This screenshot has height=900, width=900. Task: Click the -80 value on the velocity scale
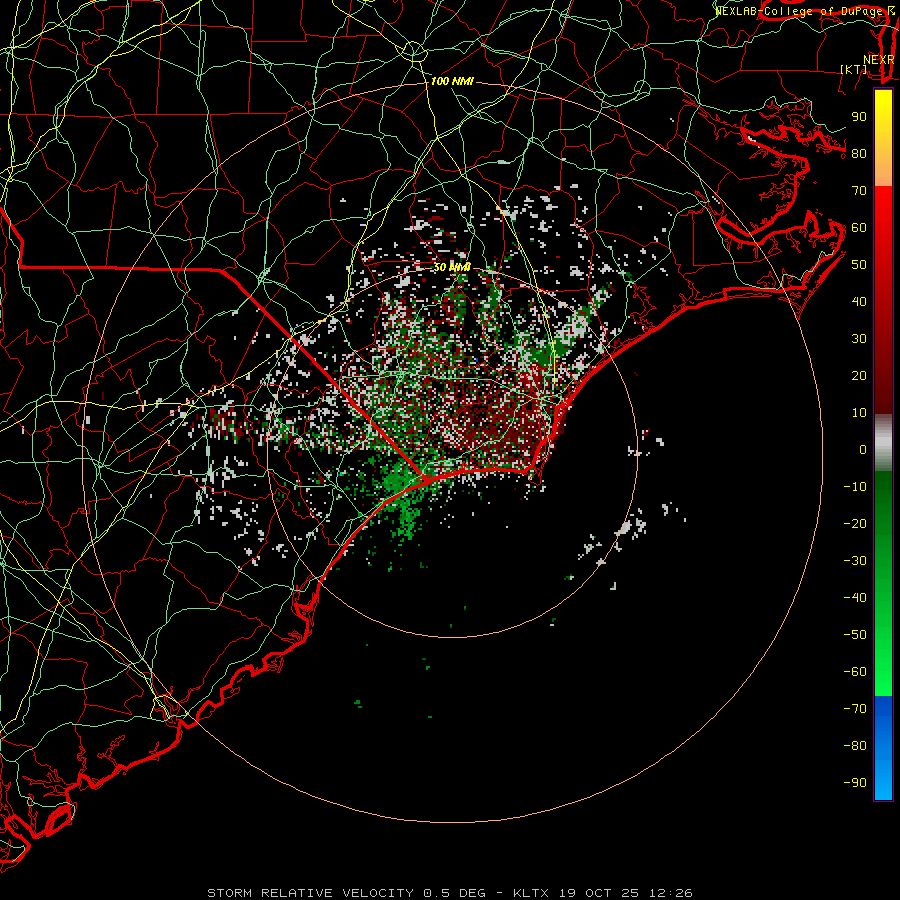pyautogui.click(x=855, y=746)
